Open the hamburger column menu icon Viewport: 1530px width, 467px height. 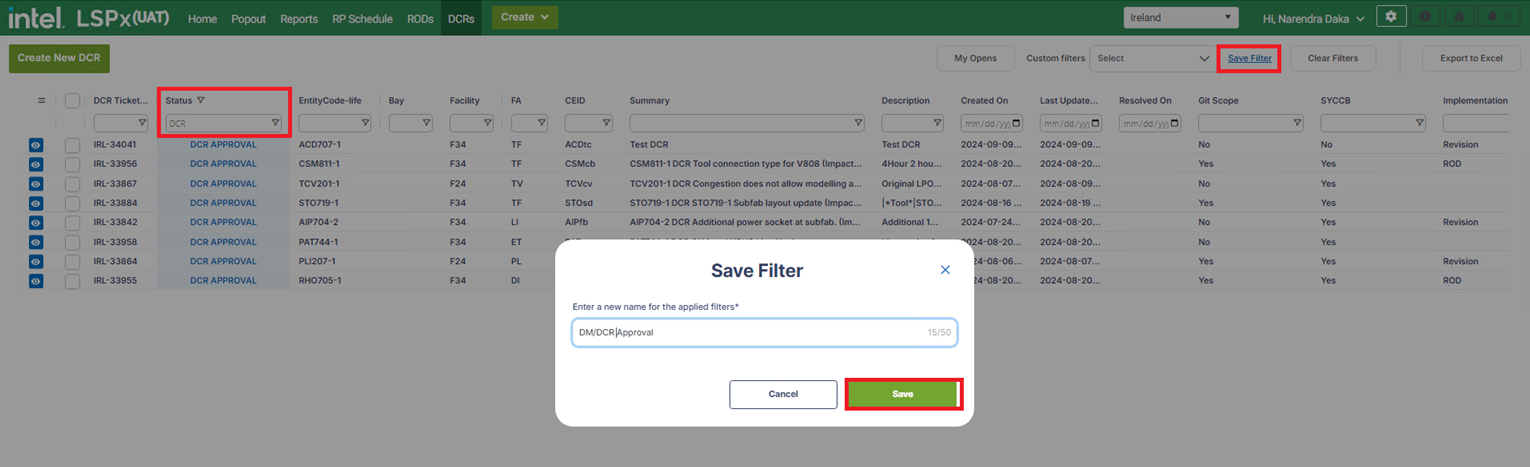[x=42, y=100]
